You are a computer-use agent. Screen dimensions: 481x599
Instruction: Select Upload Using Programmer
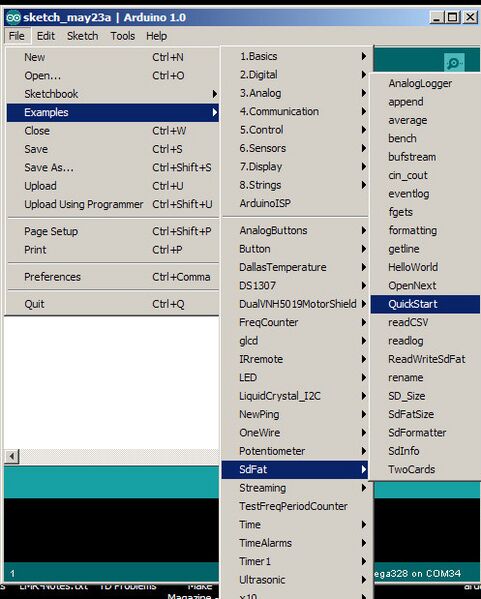[x=113, y=204]
